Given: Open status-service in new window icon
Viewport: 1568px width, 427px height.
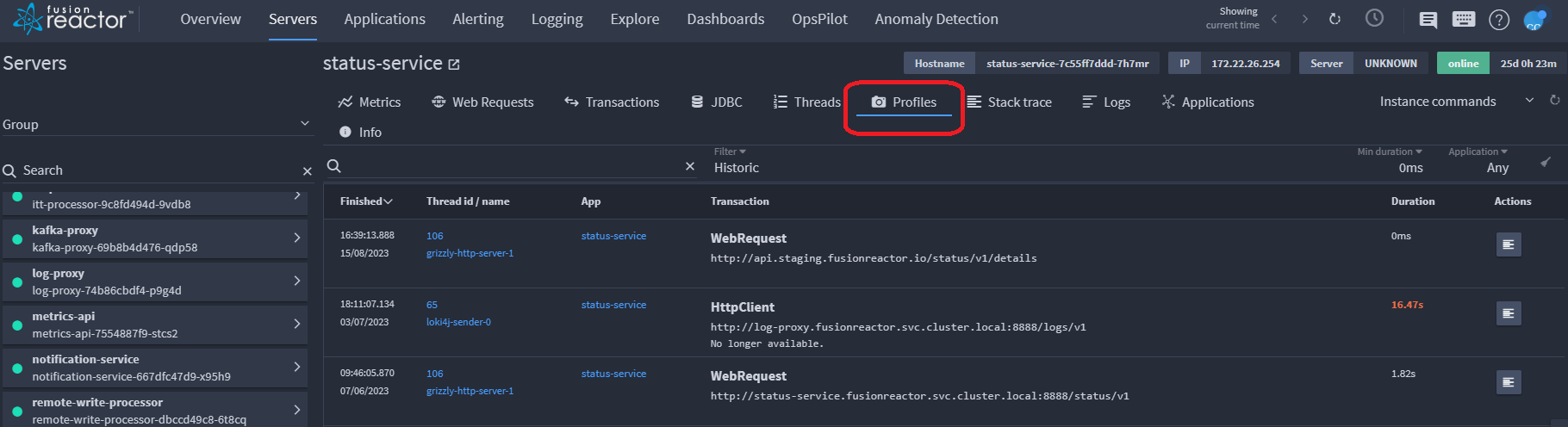Looking at the screenshot, I should [454, 65].
